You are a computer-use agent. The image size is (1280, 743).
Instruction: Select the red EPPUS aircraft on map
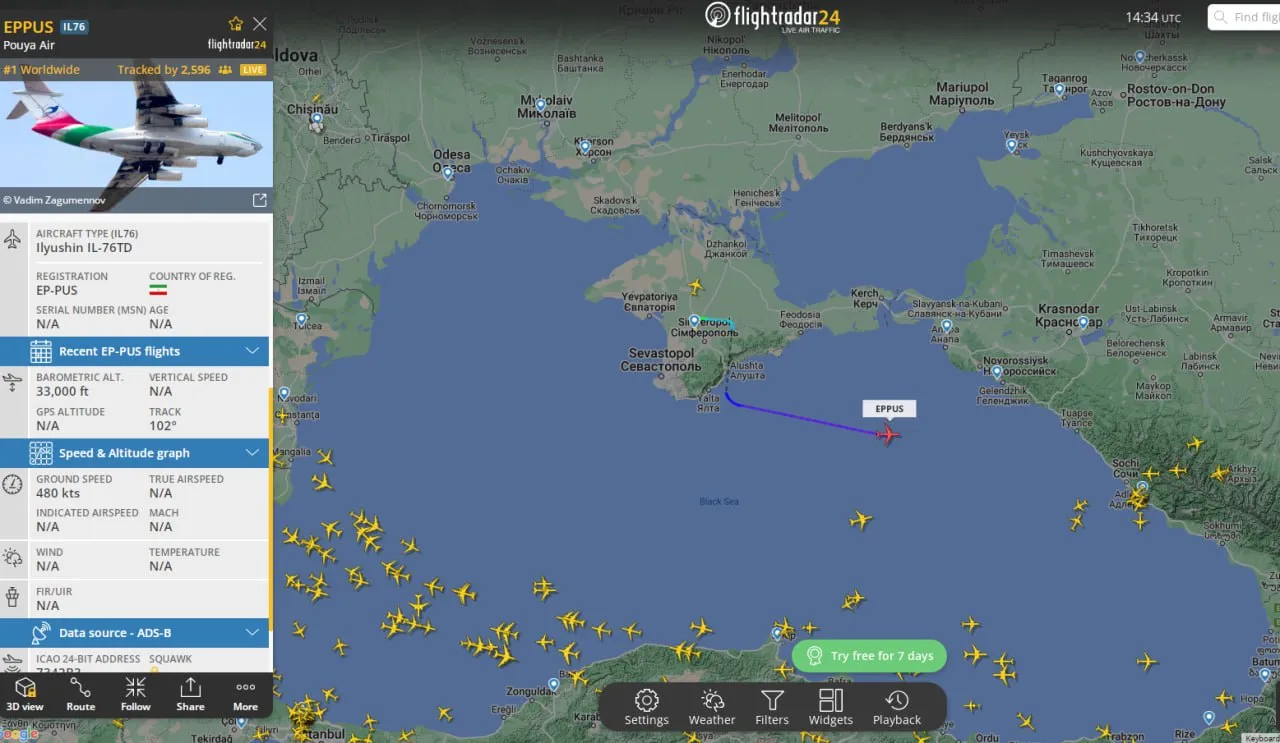[888, 434]
